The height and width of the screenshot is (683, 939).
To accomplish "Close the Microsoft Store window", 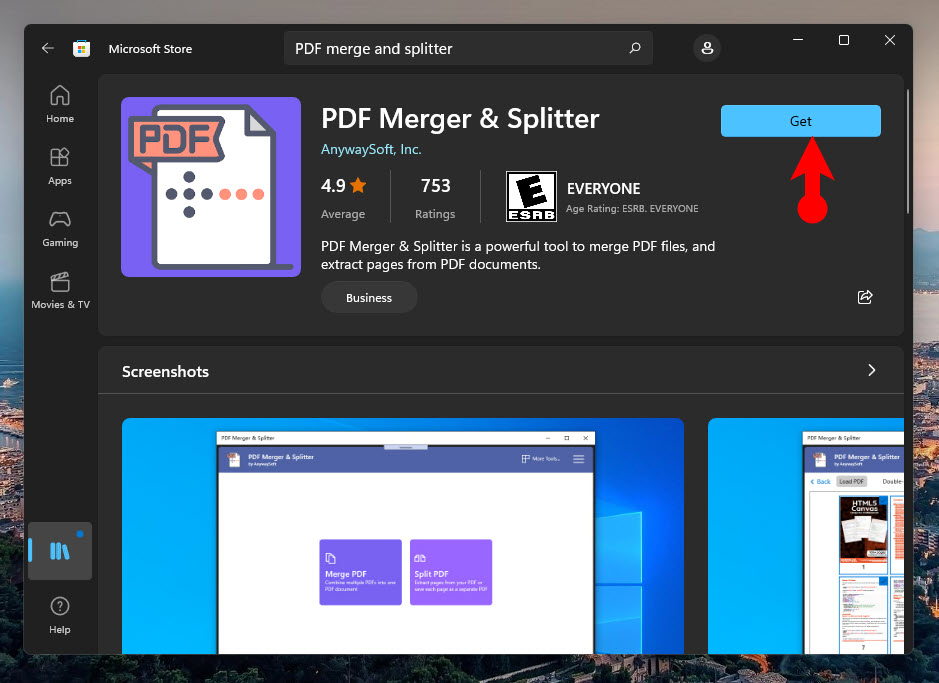I will (x=890, y=40).
